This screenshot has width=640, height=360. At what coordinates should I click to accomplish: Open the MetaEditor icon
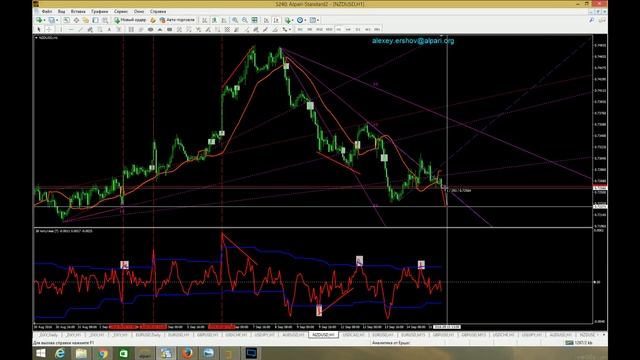tap(153, 20)
